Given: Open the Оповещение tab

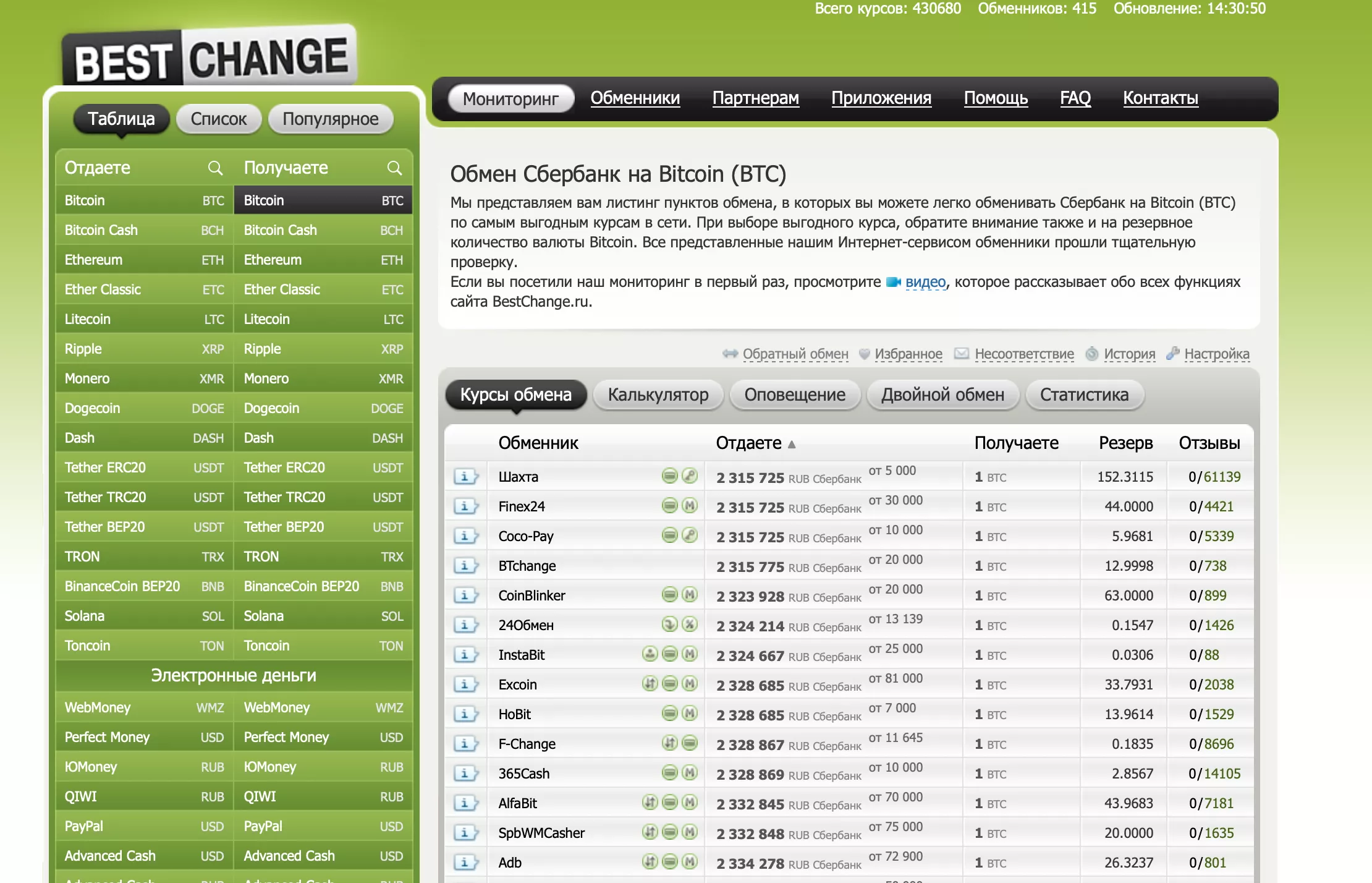Looking at the screenshot, I should (x=795, y=395).
